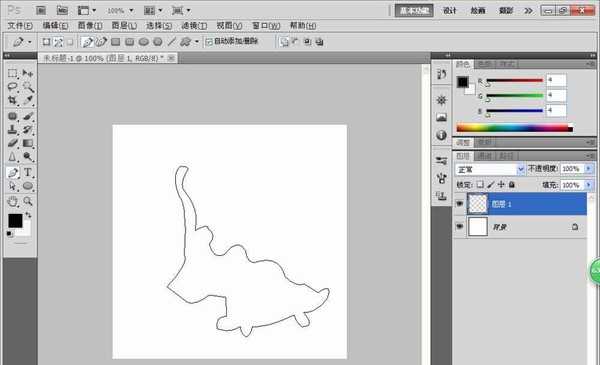Select the Move tool
The width and height of the screenshot is (600, 365).
tap(28, 73)
